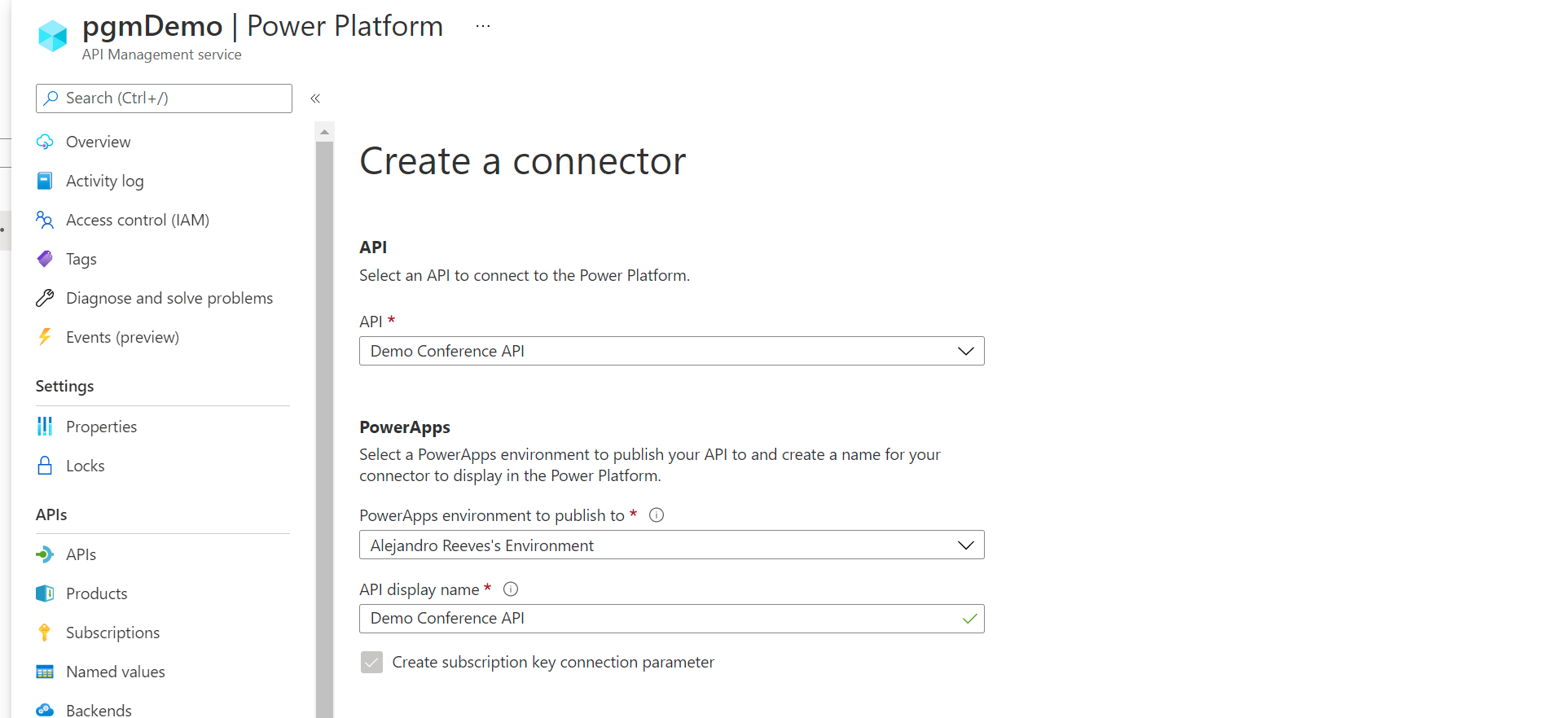Click the Access control (IAM) people icon
This screenshot has width=1568, height=718.
45,220
